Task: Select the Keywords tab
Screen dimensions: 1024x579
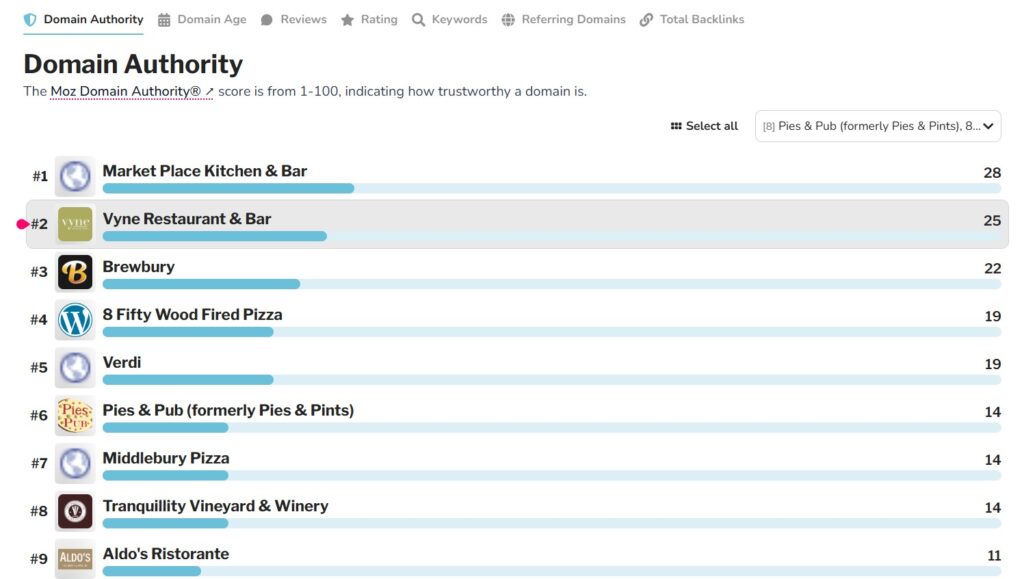Action: click(x=449, y=19)
